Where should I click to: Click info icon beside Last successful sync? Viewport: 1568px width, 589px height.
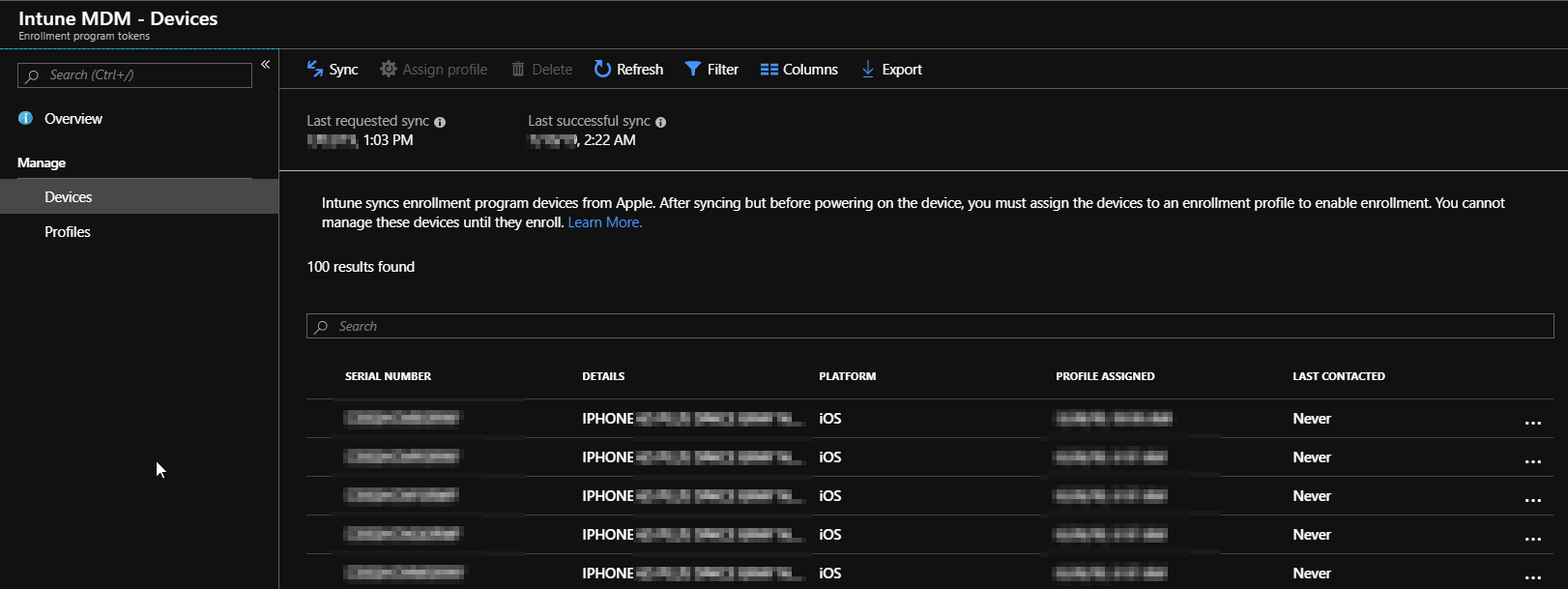(661, 122)
